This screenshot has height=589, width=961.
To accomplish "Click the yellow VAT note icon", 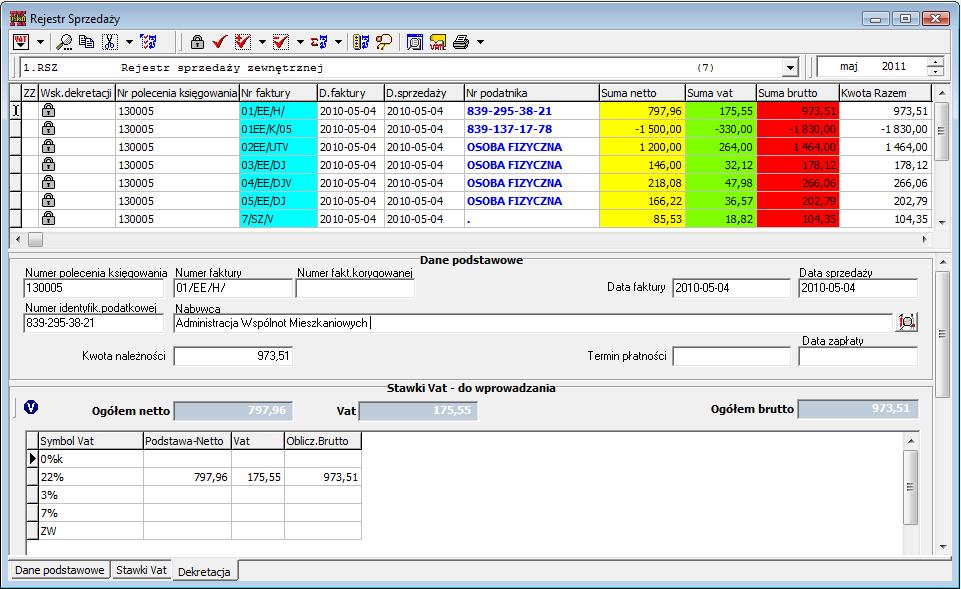I will (x=438, y=42).
